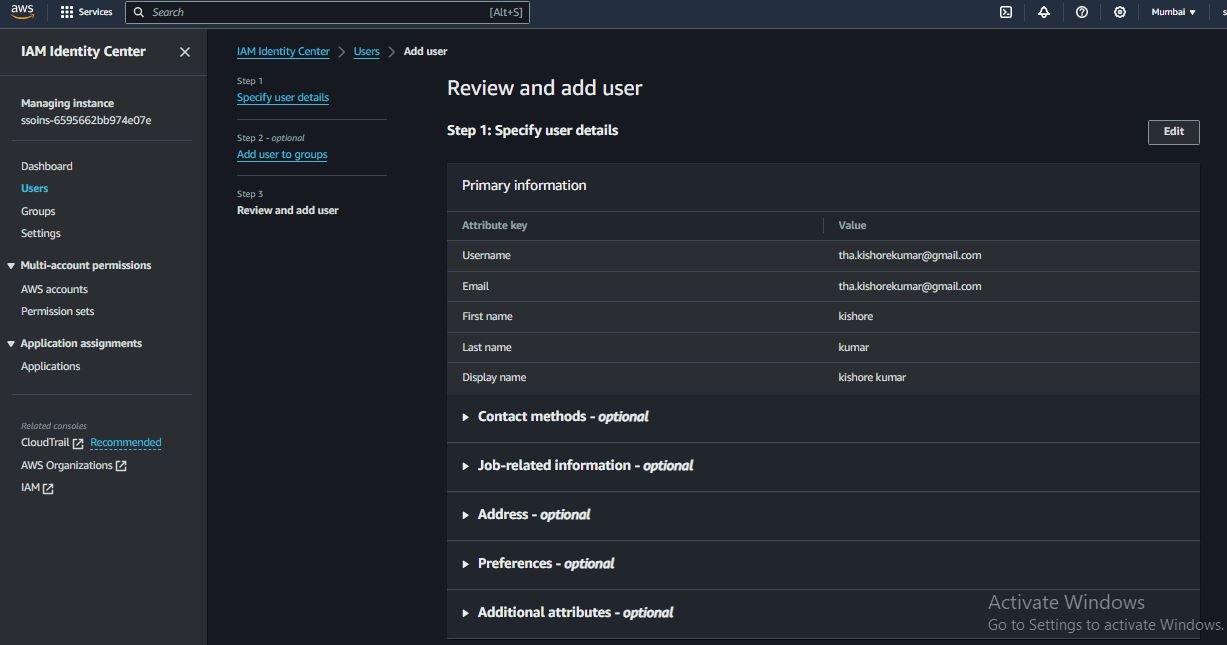Click the Users breadcrumb link

tap(366, 51)
